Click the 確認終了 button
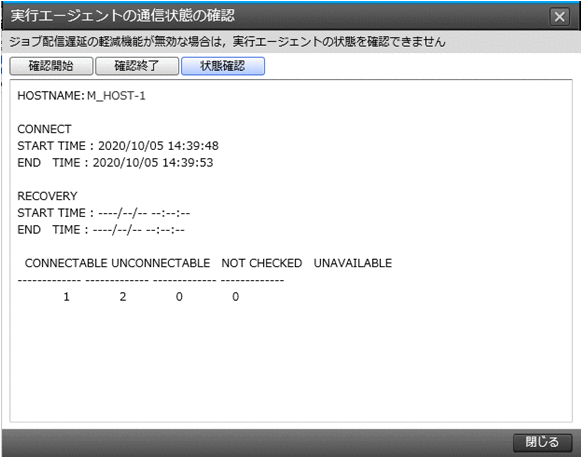Screen dimensions: 582x458 (x=137, y=66)
